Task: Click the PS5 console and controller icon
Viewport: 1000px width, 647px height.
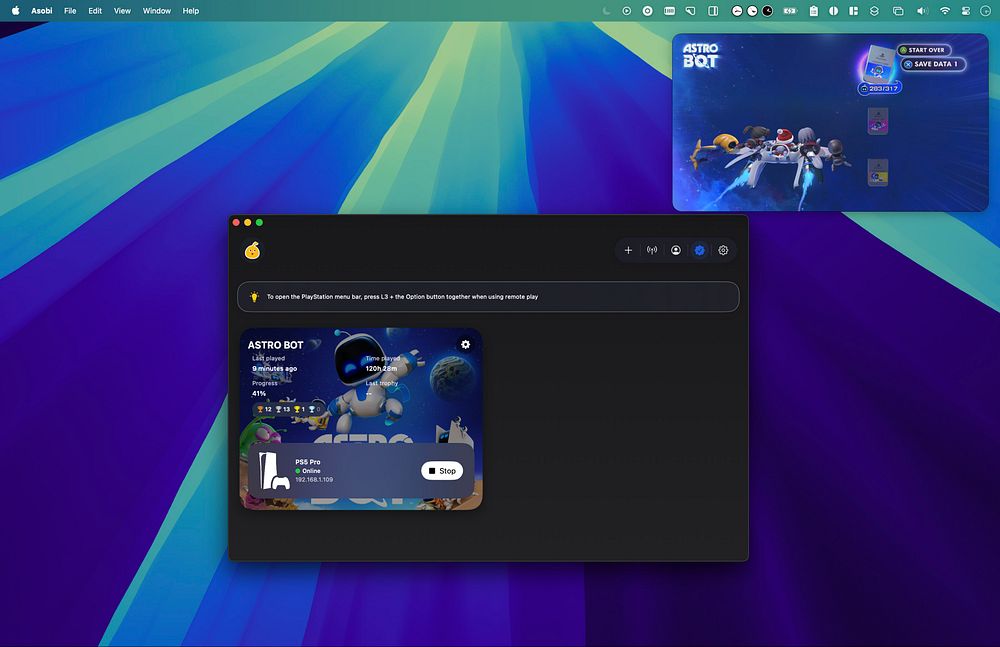Action: tap(274, 471)
